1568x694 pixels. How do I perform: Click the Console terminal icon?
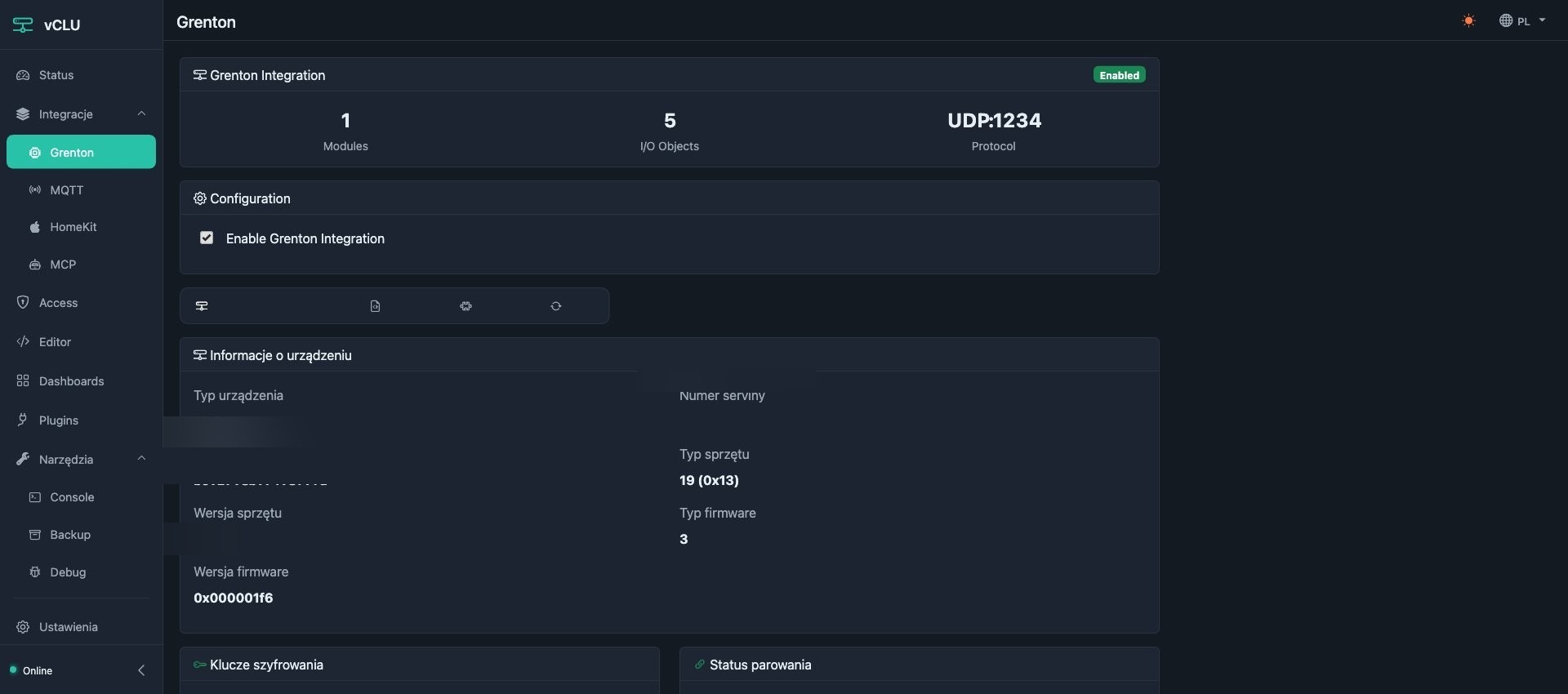(x=34, y=497)
